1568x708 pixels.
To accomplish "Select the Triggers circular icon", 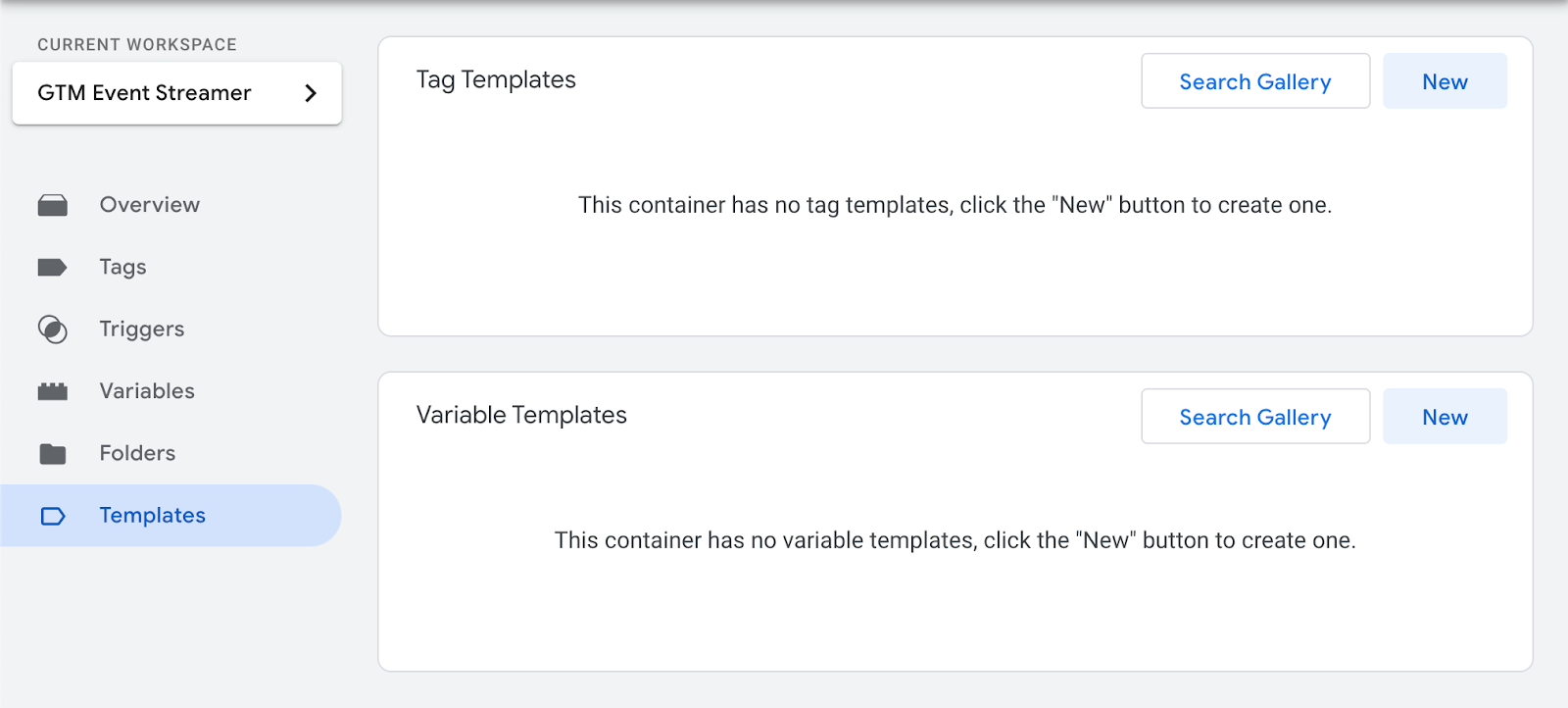I will coord(53,329).
